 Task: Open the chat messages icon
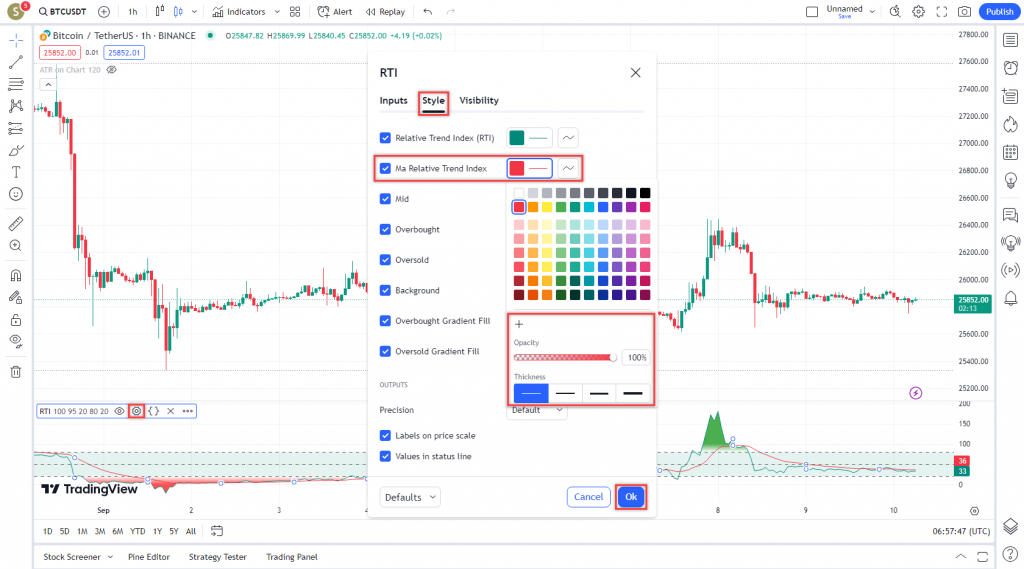[1010, 214]
